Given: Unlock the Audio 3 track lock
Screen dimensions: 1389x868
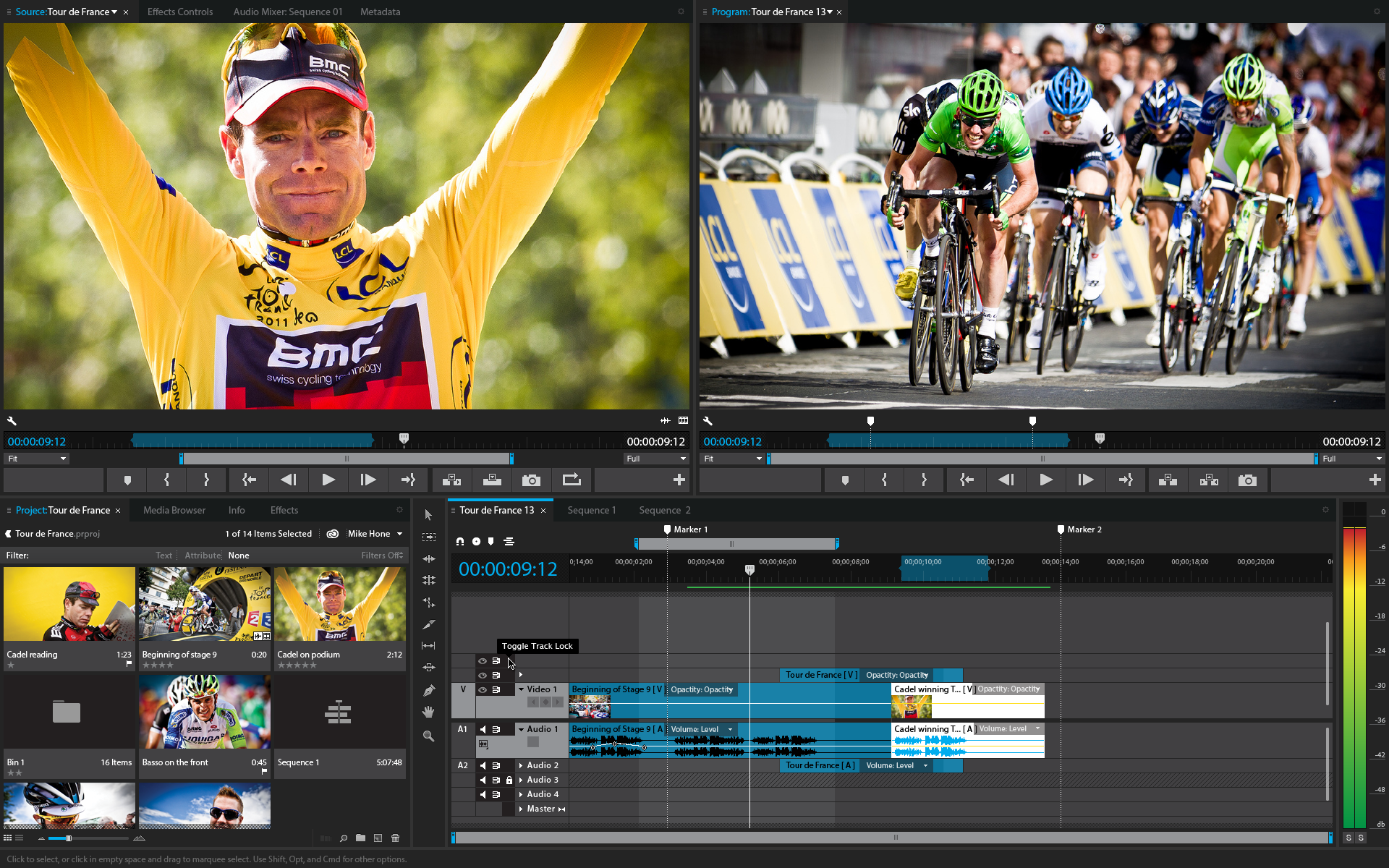Looking at the screenshot, I should point(509,780).
